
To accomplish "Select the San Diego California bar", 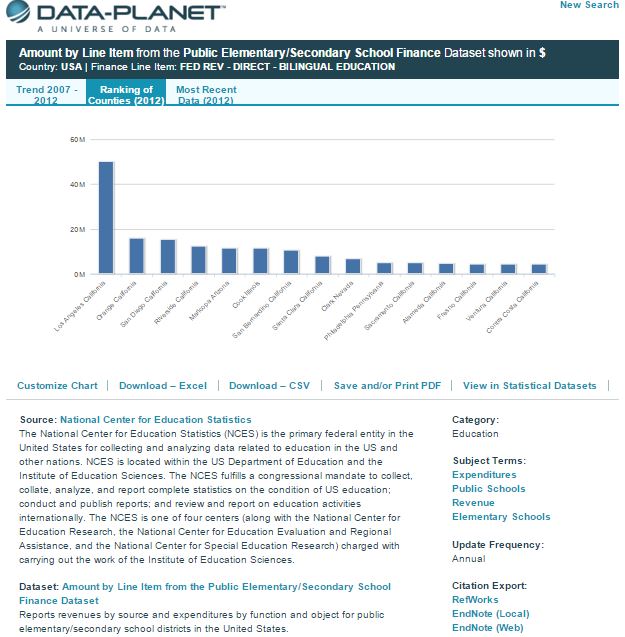I will pyautogui.click(x=168, y=257).
